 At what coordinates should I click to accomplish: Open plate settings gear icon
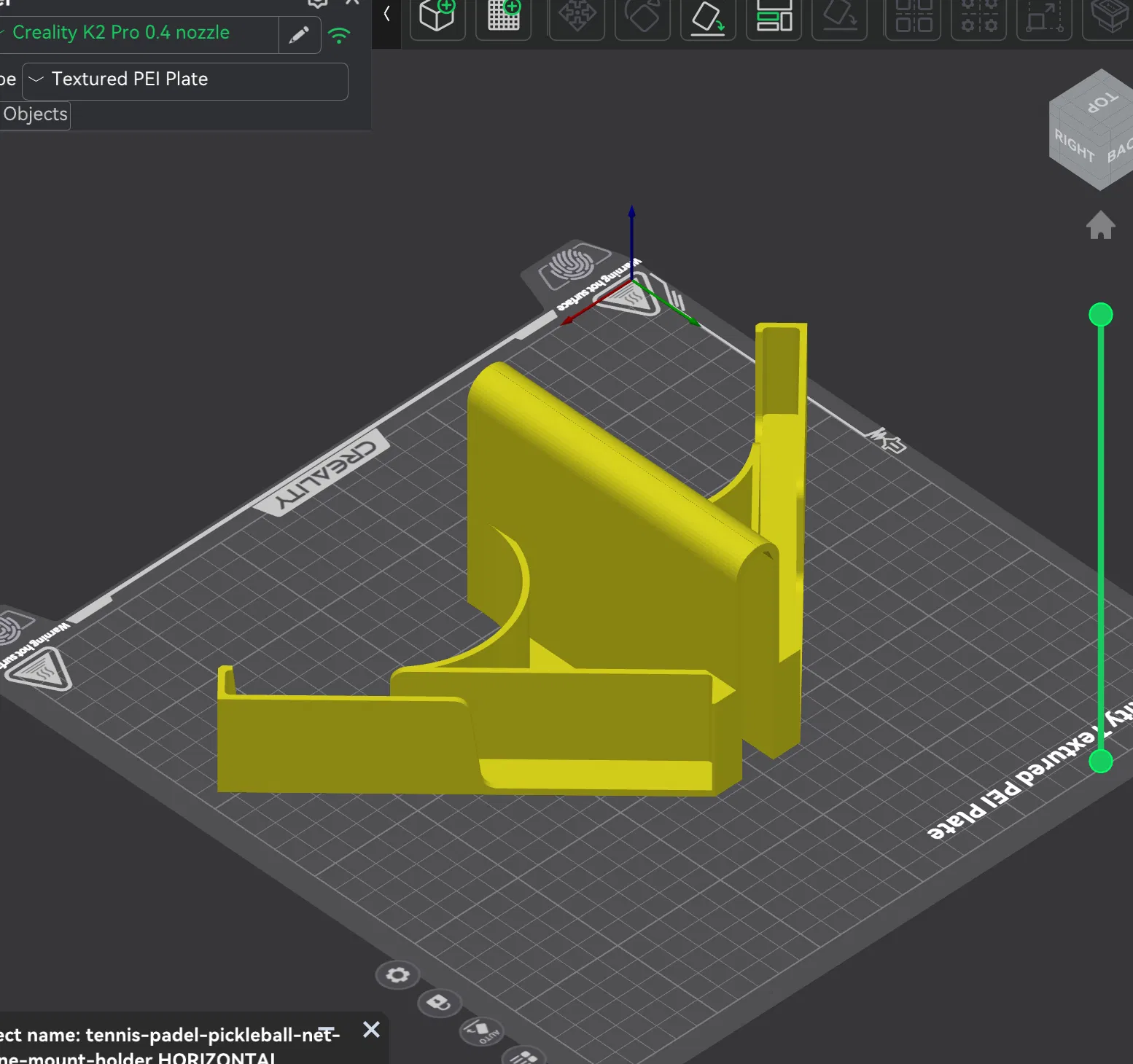397,975
